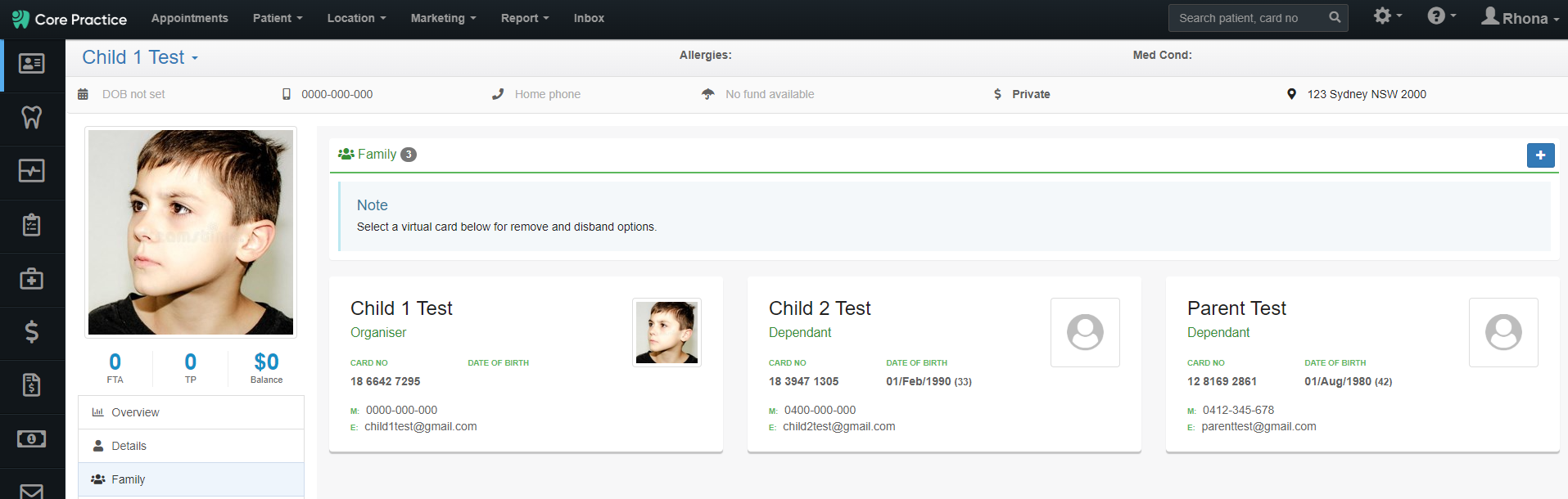Expand the Child 1 Test name dropdown
This screenshot has width=1568, height=499.
[140, 57]
